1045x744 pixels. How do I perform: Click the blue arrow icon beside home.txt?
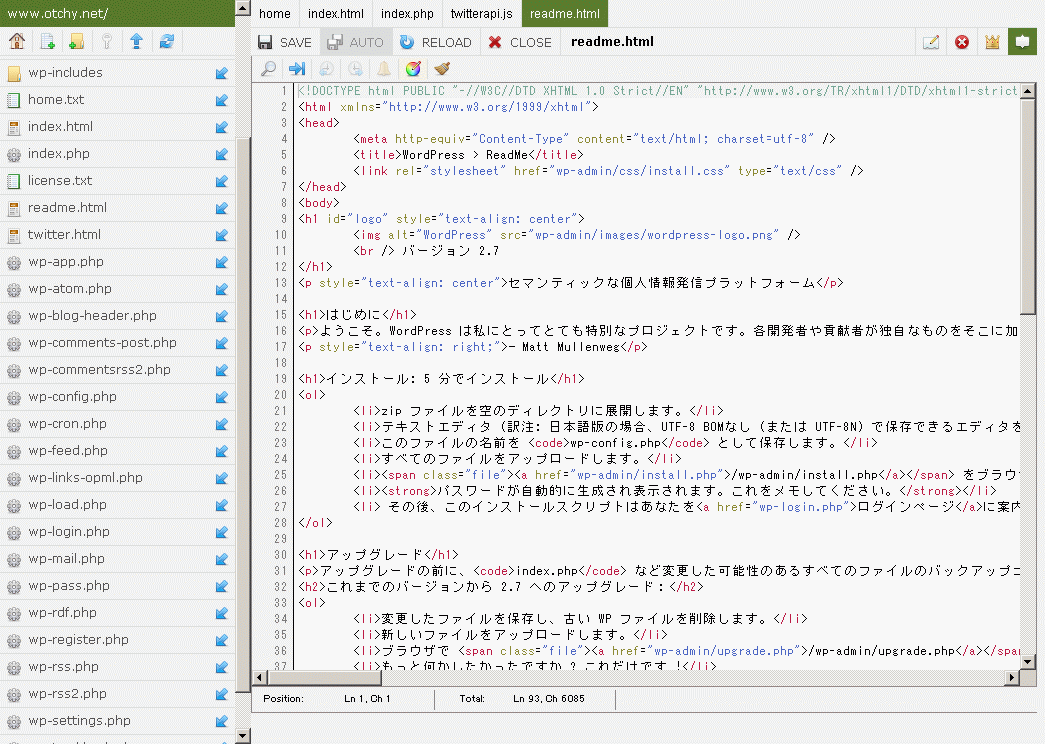[x=222, y=100]
